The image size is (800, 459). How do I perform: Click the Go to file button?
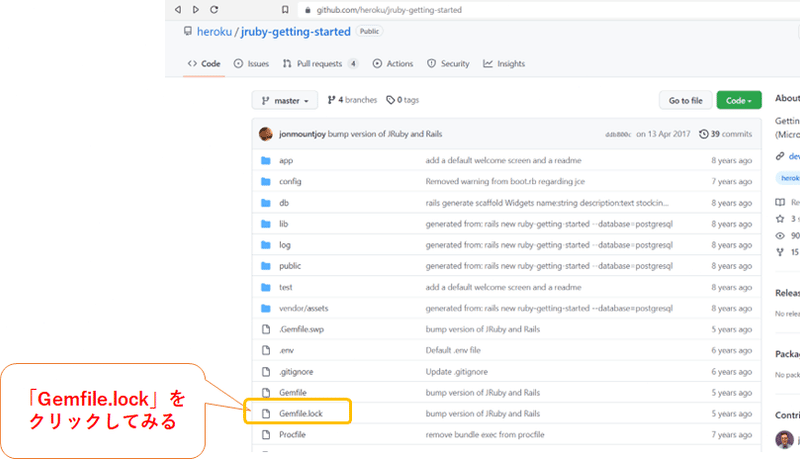click(685, 100)
